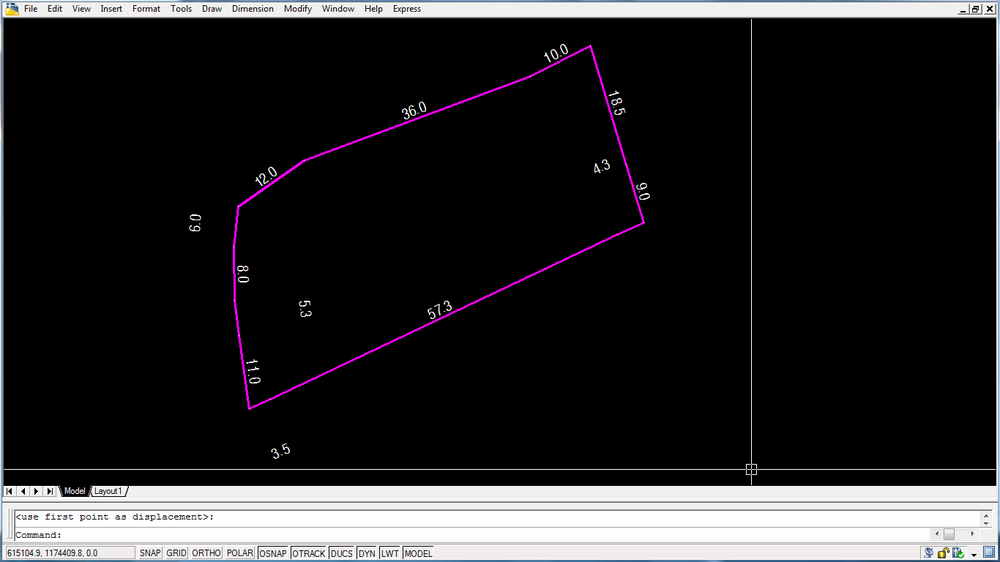Open the File menu
Screen dimensions: 1000x562
click(31, 9)
